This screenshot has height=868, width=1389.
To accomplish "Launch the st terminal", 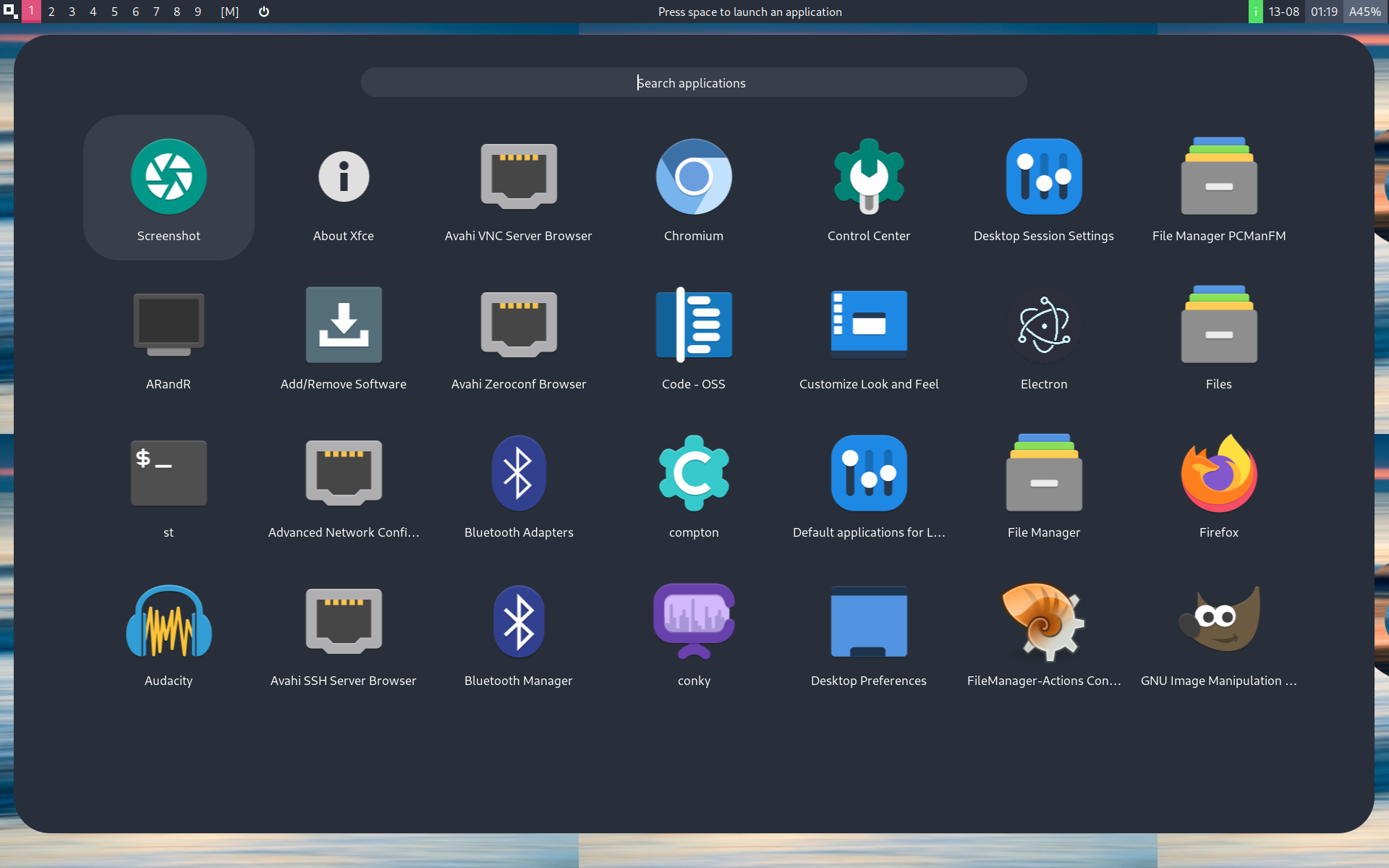I will click(x=169, y=485).
